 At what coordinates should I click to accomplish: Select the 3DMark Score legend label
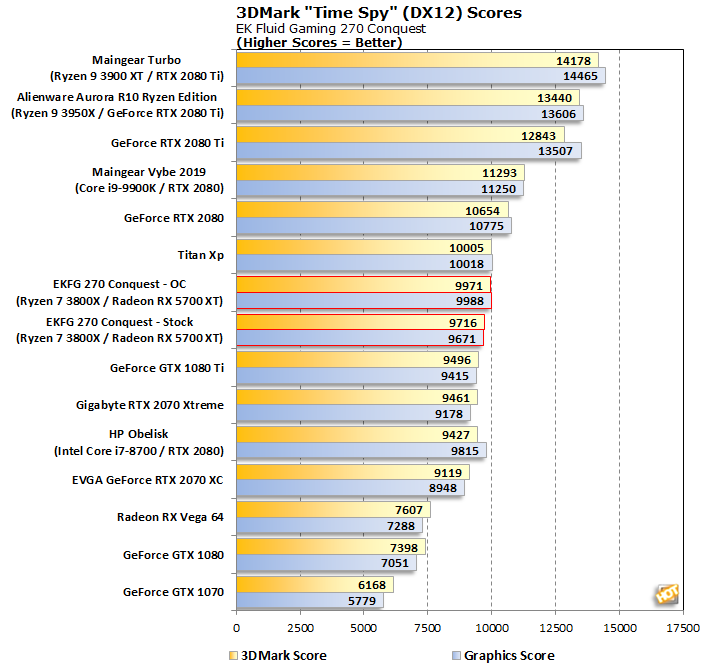coord(284,656)
